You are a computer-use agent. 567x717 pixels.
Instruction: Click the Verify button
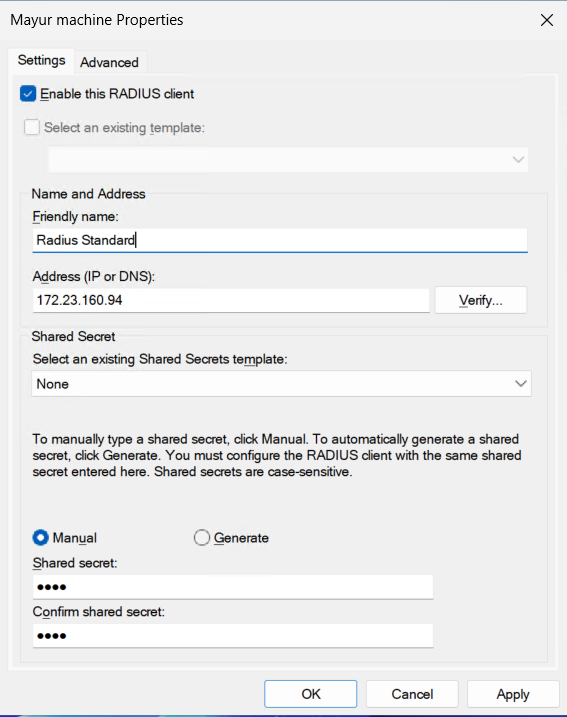[x=481, y=300]
